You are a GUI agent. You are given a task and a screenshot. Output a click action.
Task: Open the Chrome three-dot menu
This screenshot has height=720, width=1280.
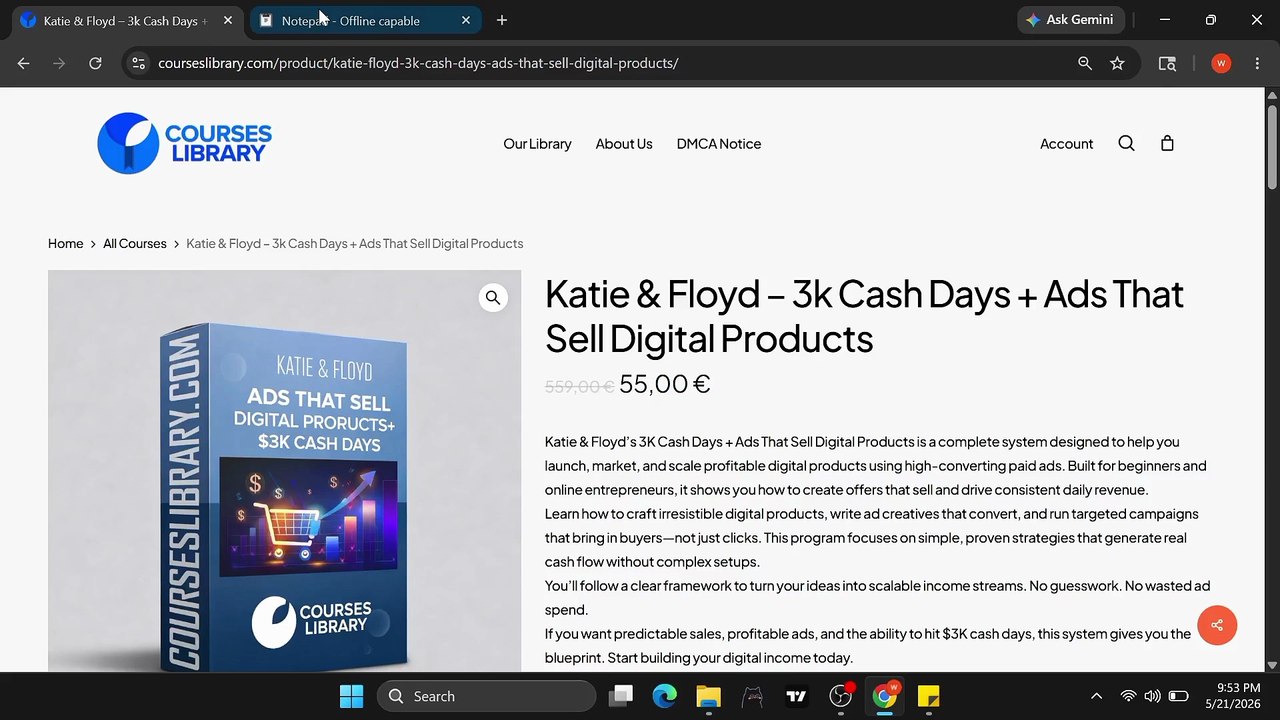coord(1257,63)
